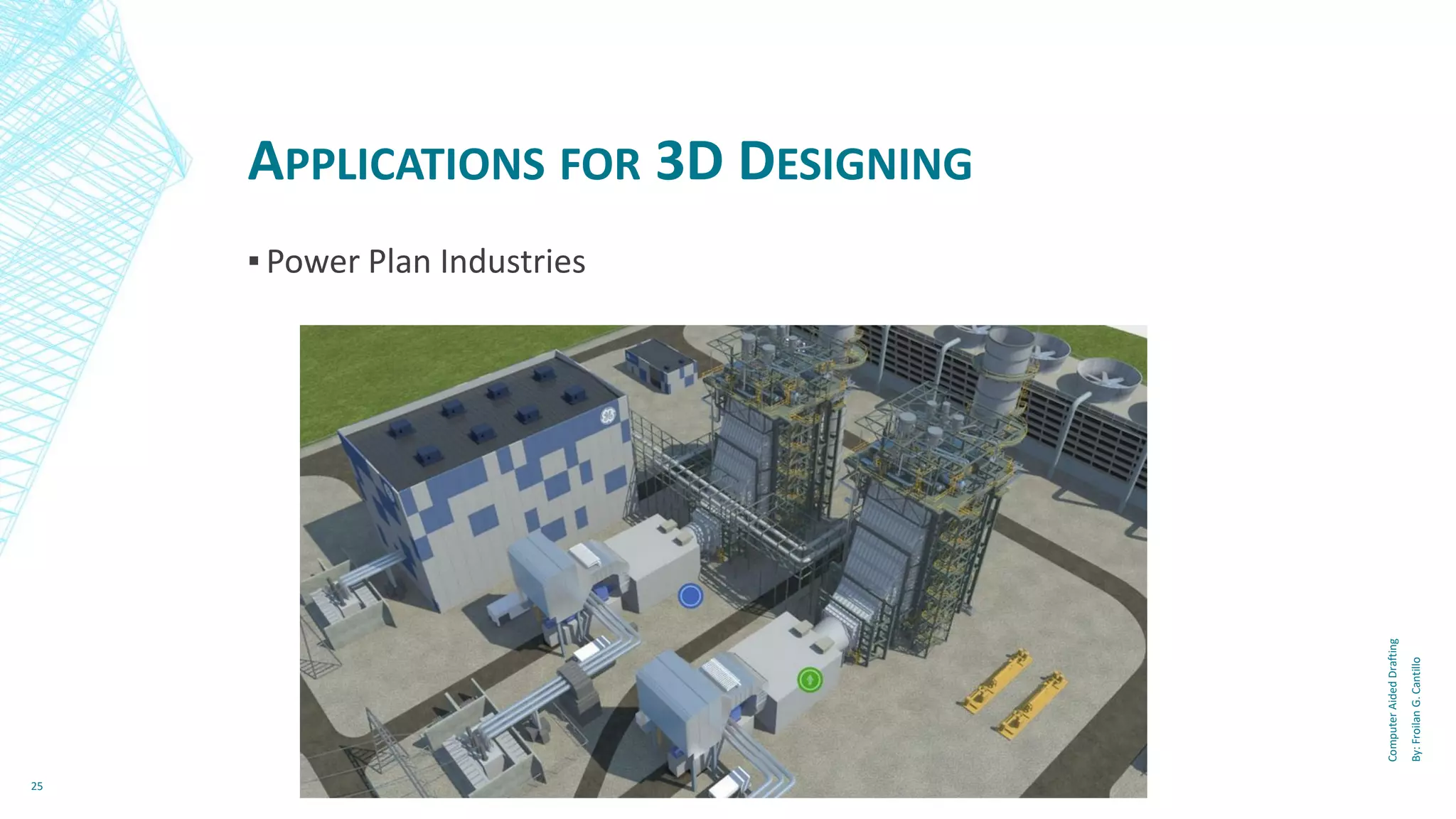
Task: Click the slide number 25
Action: (37, 786)
